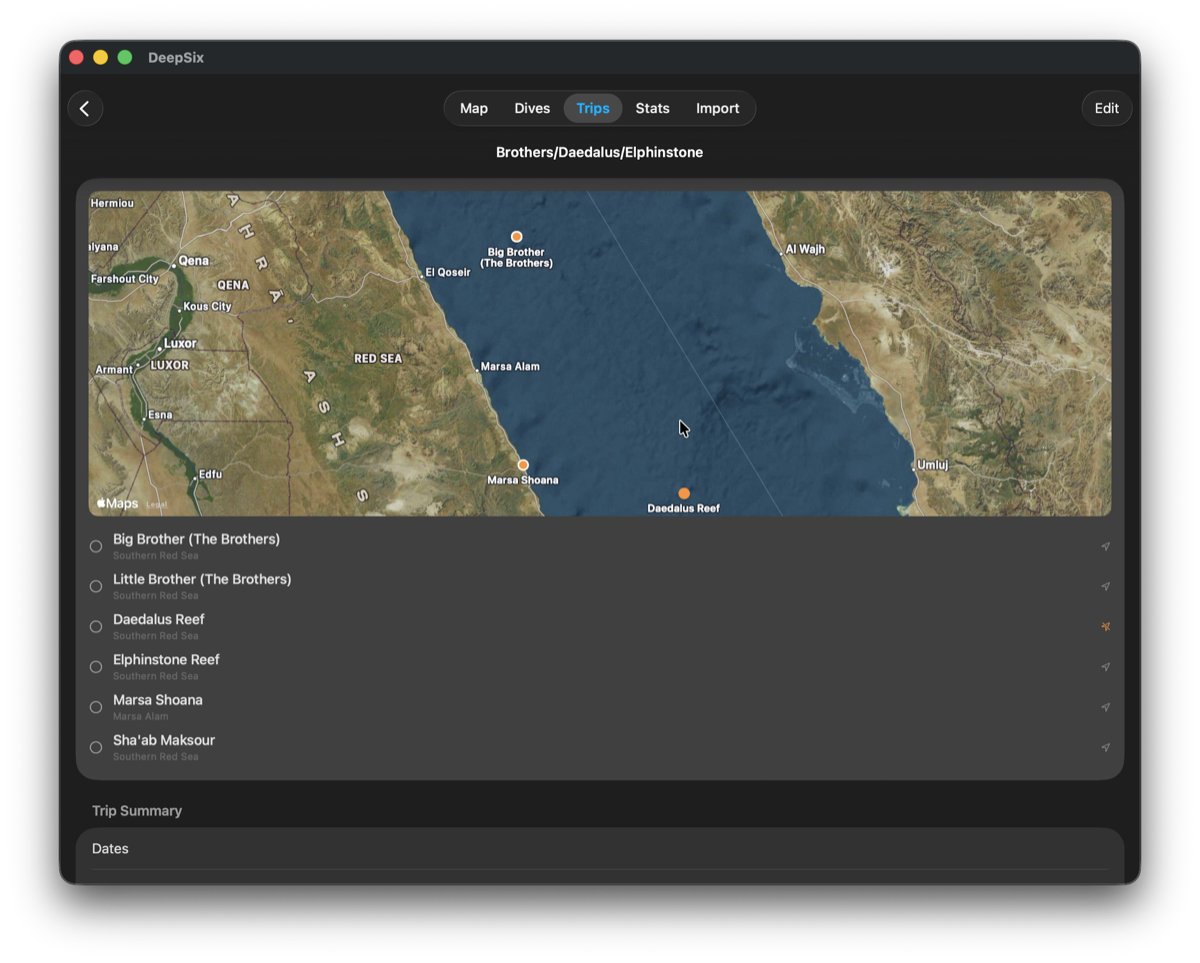
Task: Click the Qena city label on map
Action: [194, 260]
